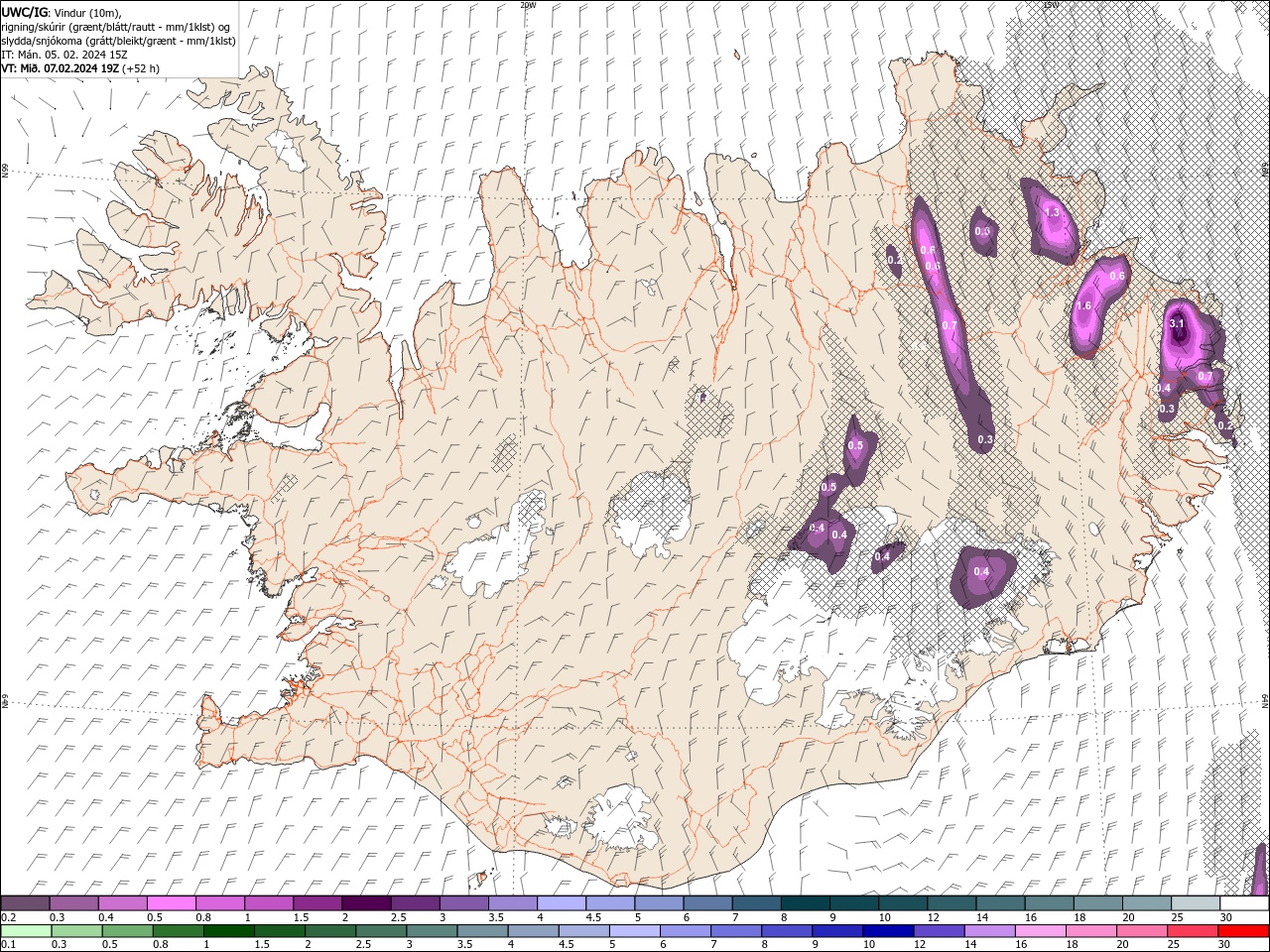Click the 1.6 snowfall value on the map
Image resolution: width=1270 pixels, height=952 pixels.
pyautogui.click(x=1083, y=305)
